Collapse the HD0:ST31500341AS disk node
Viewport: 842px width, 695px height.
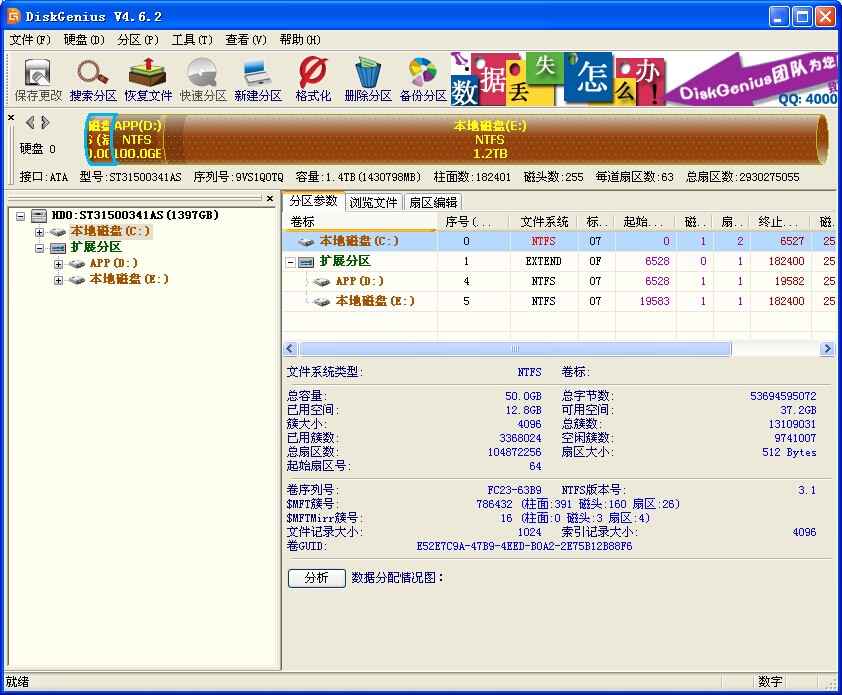20,216
